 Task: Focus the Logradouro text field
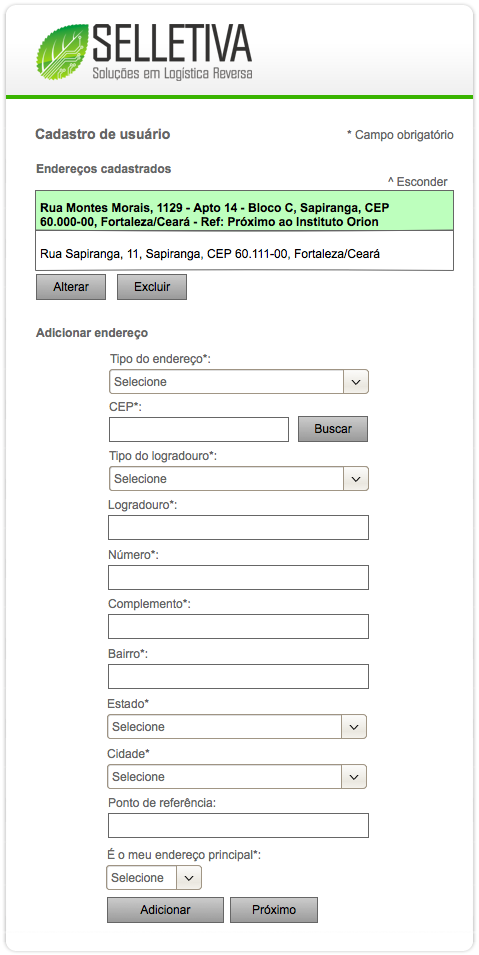pos(238,527)
